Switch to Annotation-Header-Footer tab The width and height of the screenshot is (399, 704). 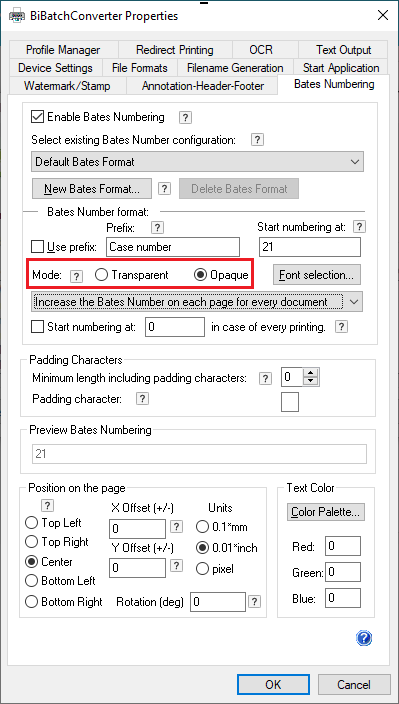click(x=202, y=86)
